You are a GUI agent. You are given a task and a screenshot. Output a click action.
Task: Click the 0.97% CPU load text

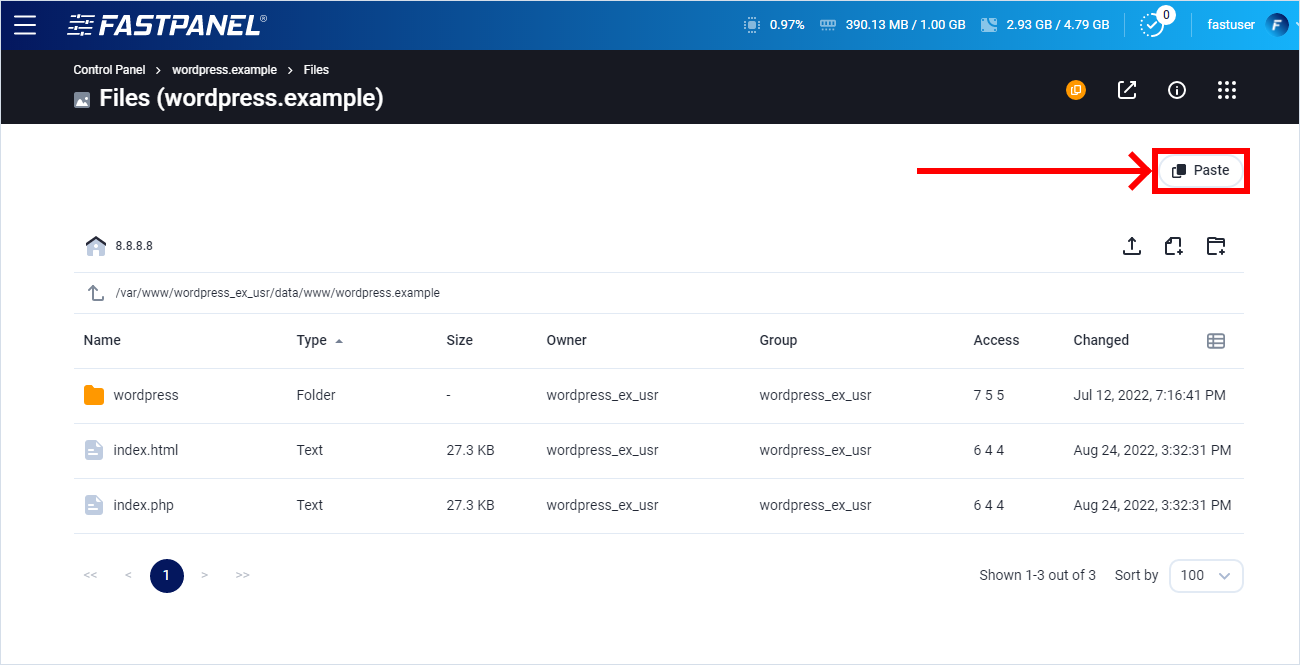coord(787,25)
